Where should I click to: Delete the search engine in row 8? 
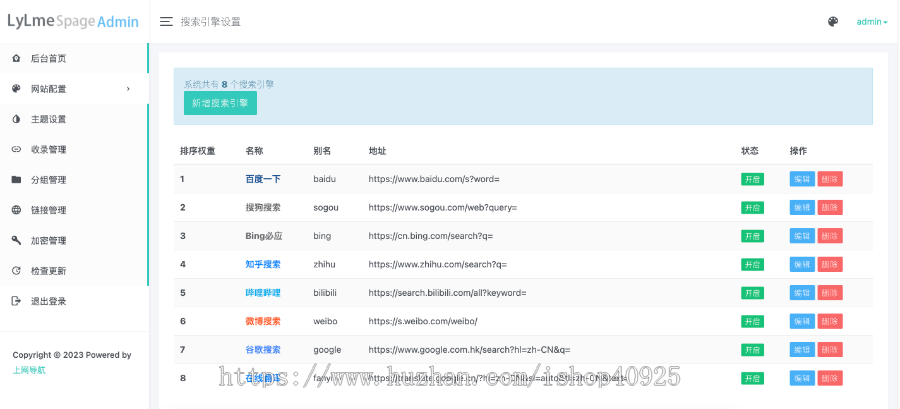tap(830, 378)
